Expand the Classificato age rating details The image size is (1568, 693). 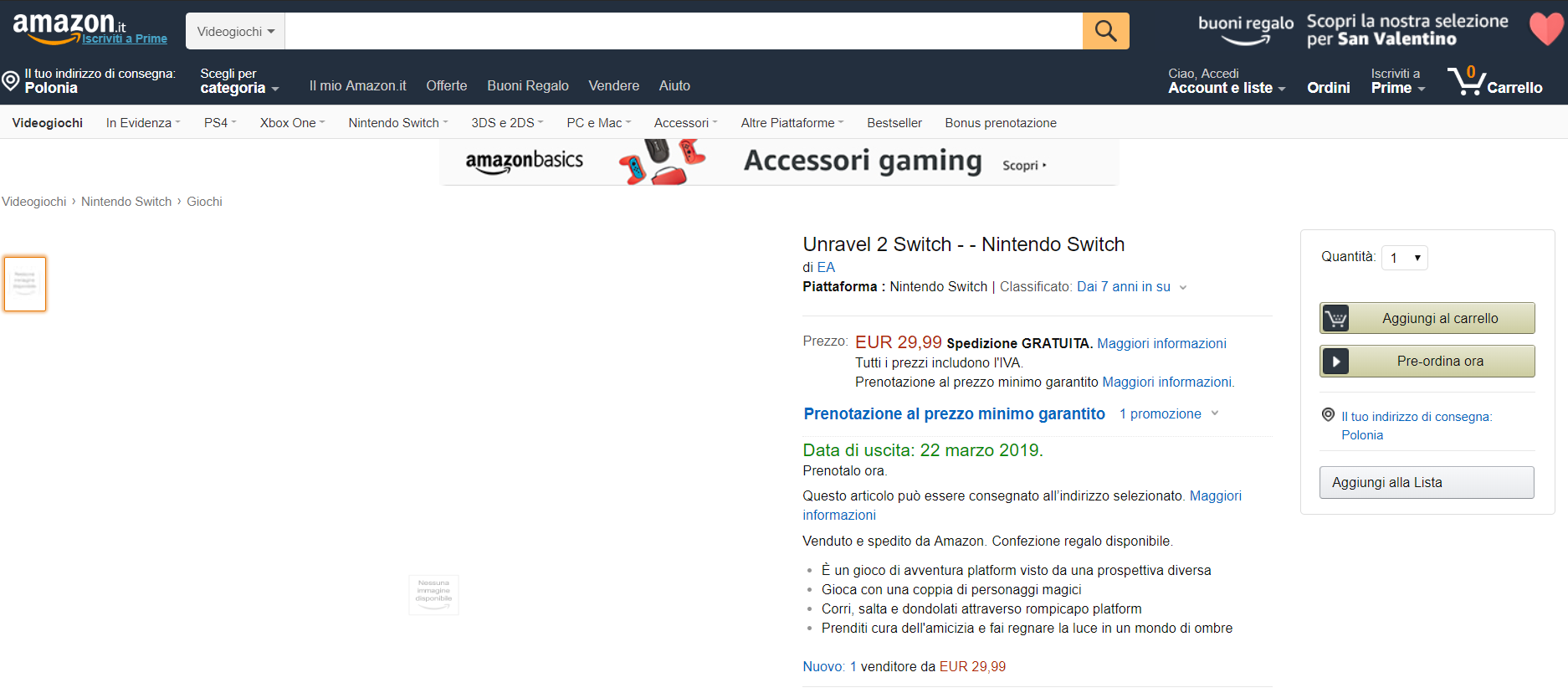pyautogui.click(x=1183, y=287)
